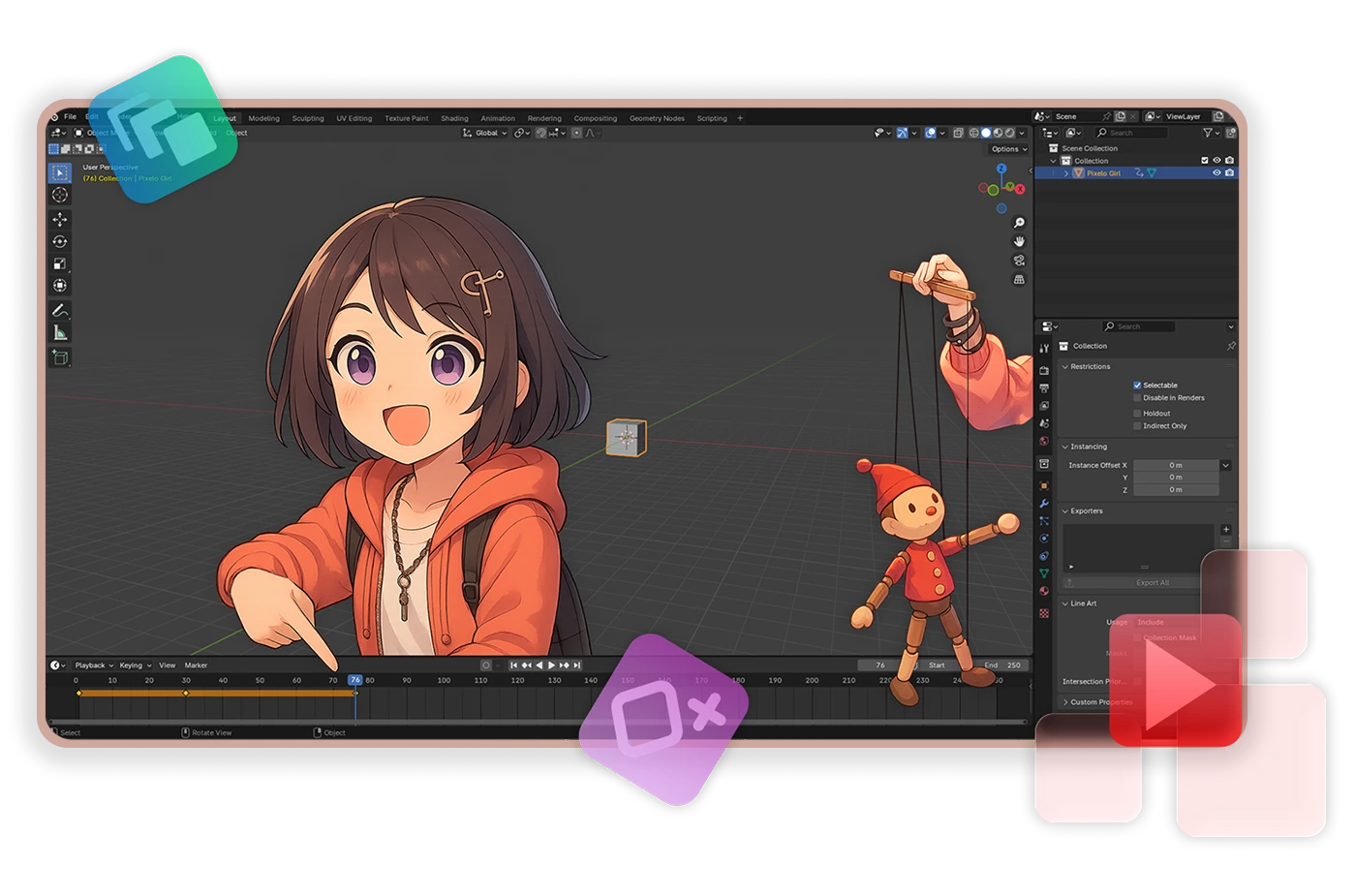Click the zoom magnifier viewport icon

[1019, 223]
